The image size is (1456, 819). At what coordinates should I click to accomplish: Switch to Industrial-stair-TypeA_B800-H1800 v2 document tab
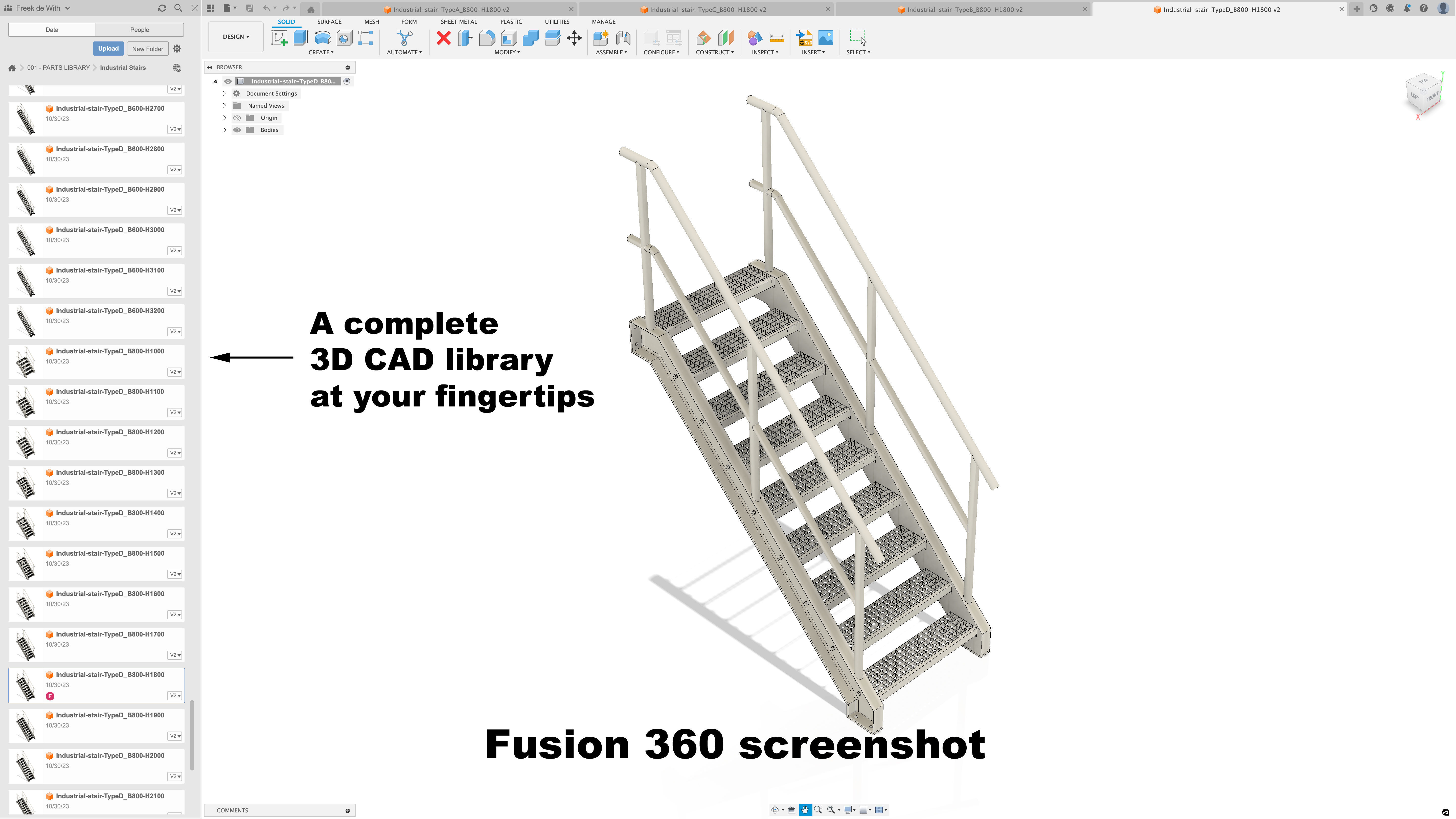click(450, 9)
